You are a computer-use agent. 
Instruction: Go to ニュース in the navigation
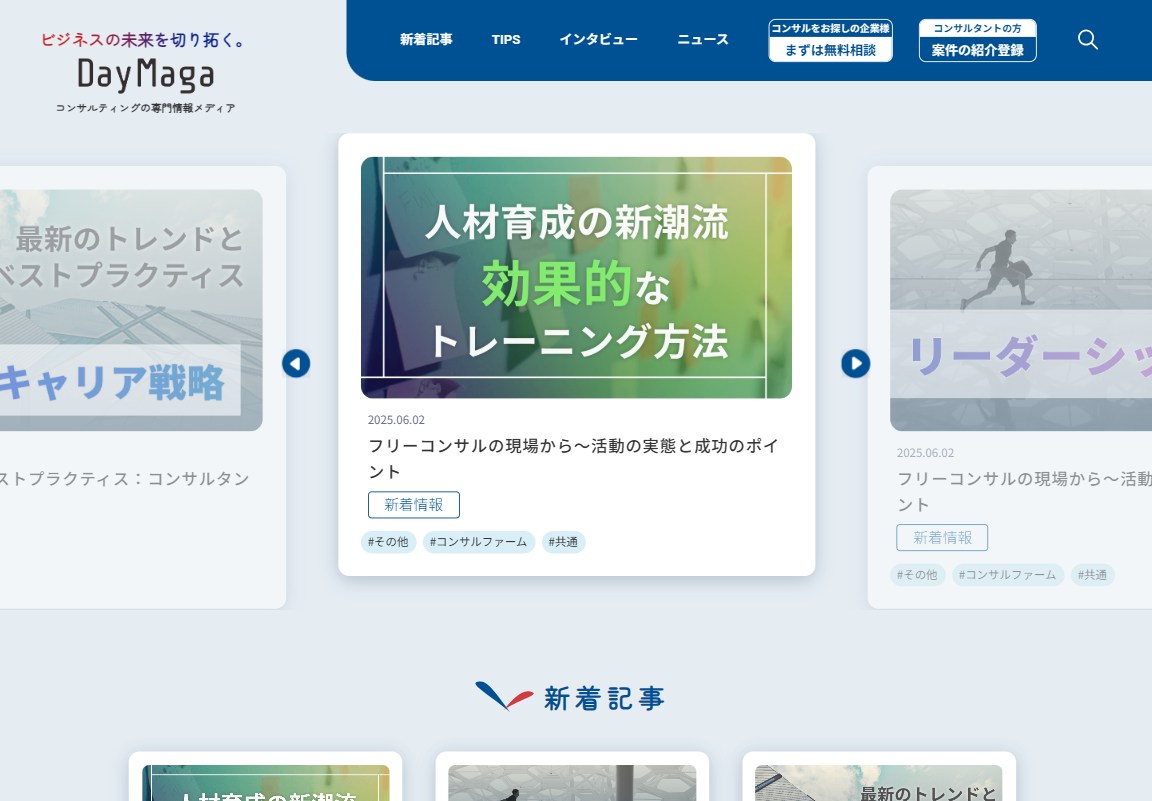pos(703,40)
